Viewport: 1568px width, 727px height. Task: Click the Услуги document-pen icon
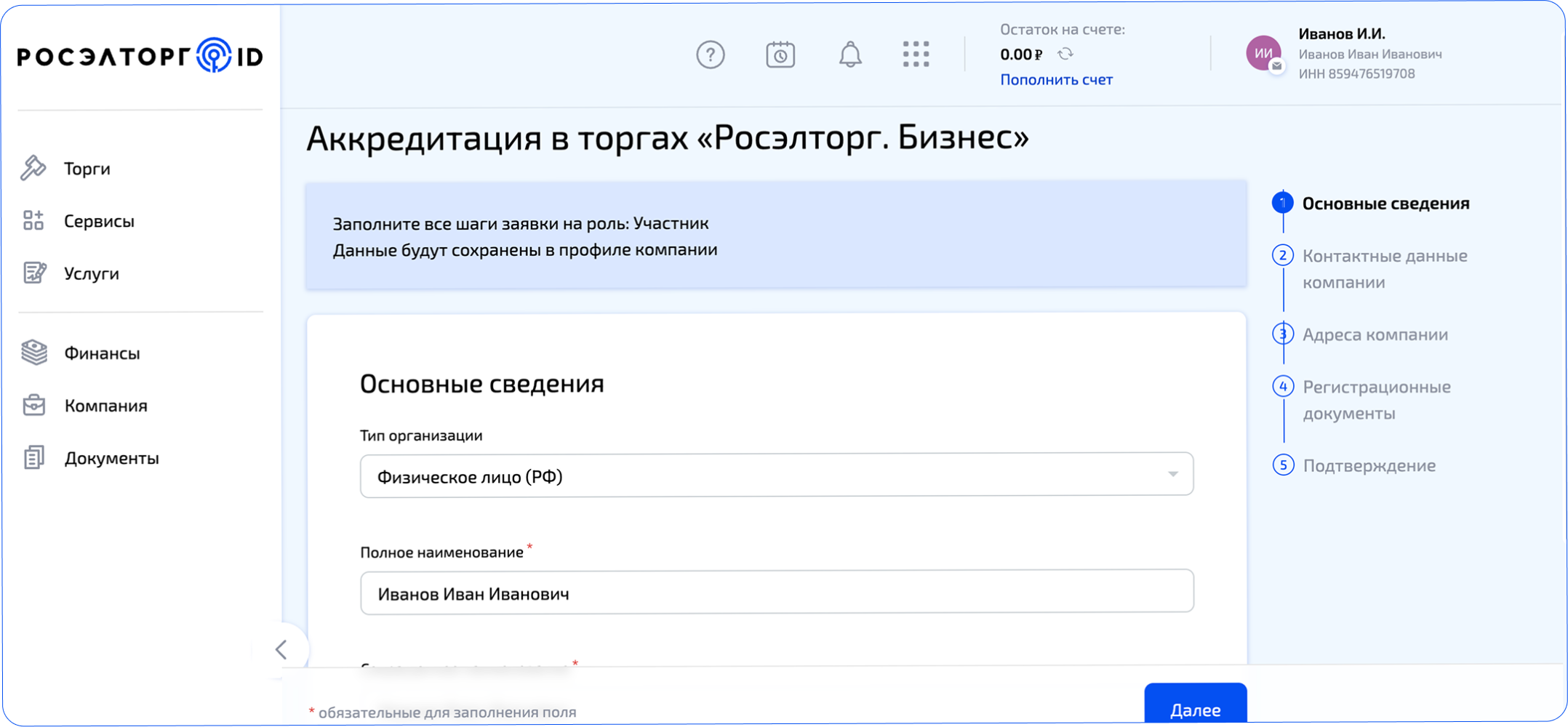(x=34, y=273)
